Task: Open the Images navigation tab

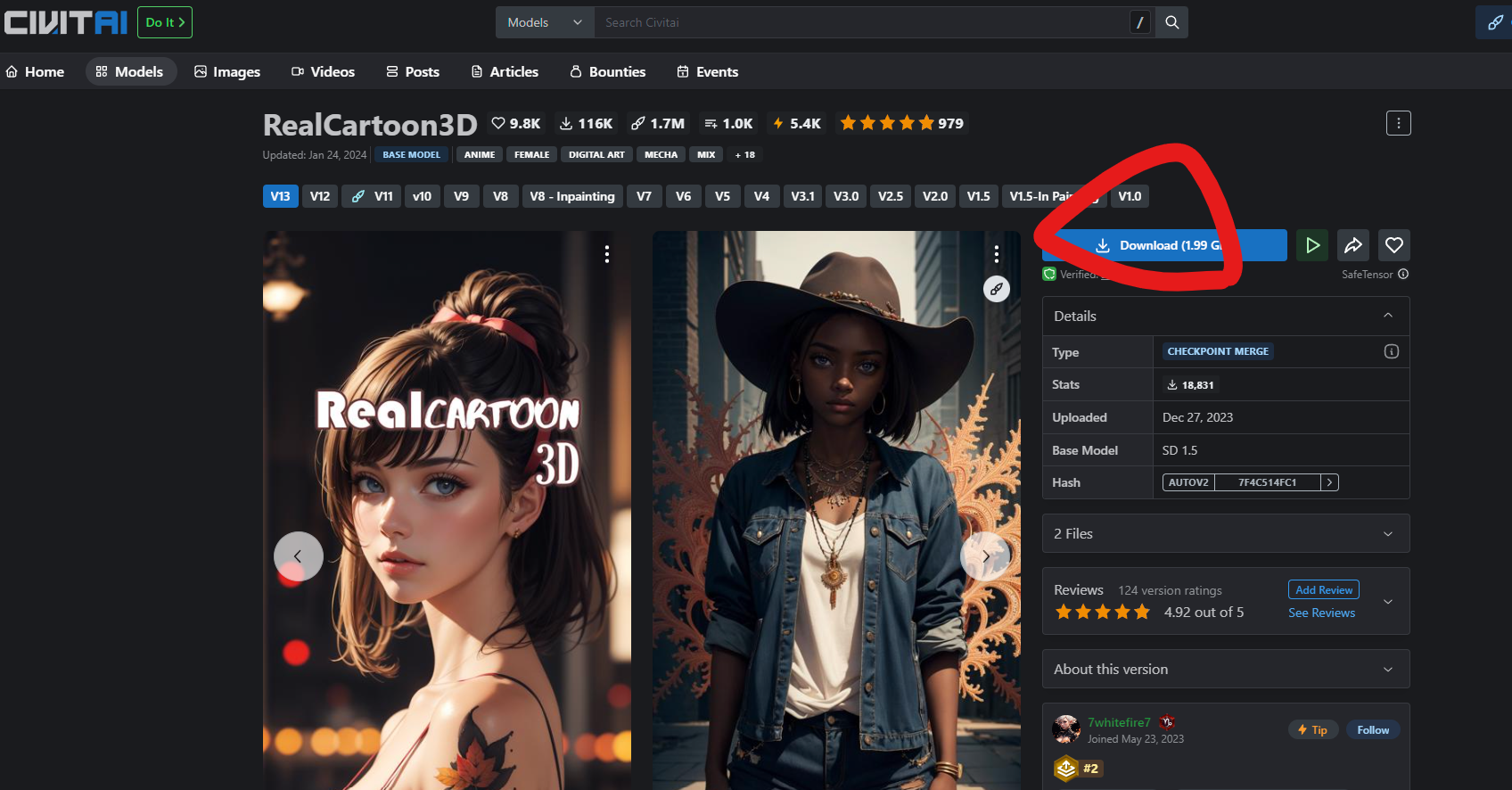Action: (227, 71)
